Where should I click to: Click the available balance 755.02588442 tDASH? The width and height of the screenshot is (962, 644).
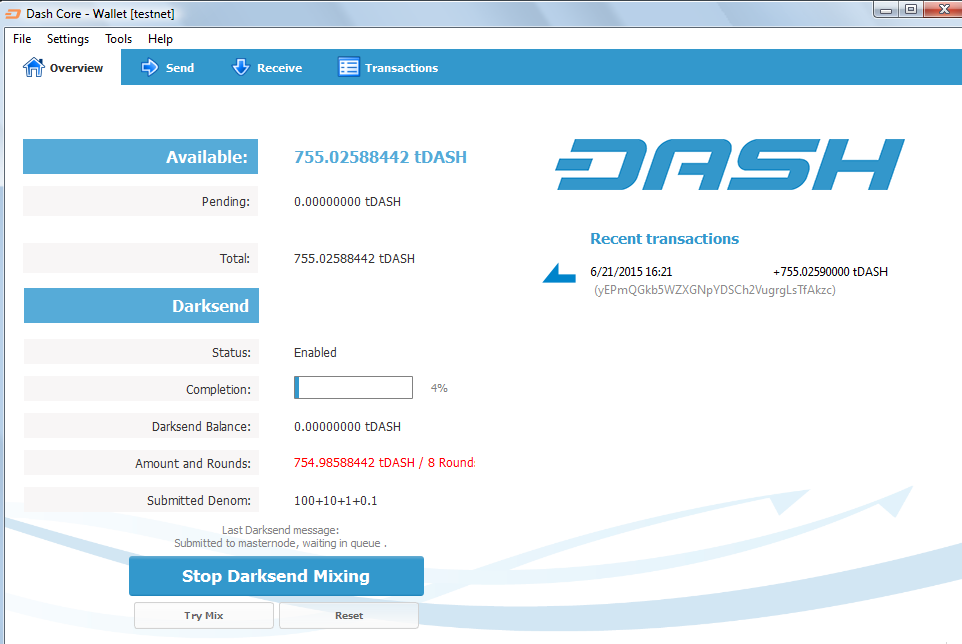coord(380,157)
